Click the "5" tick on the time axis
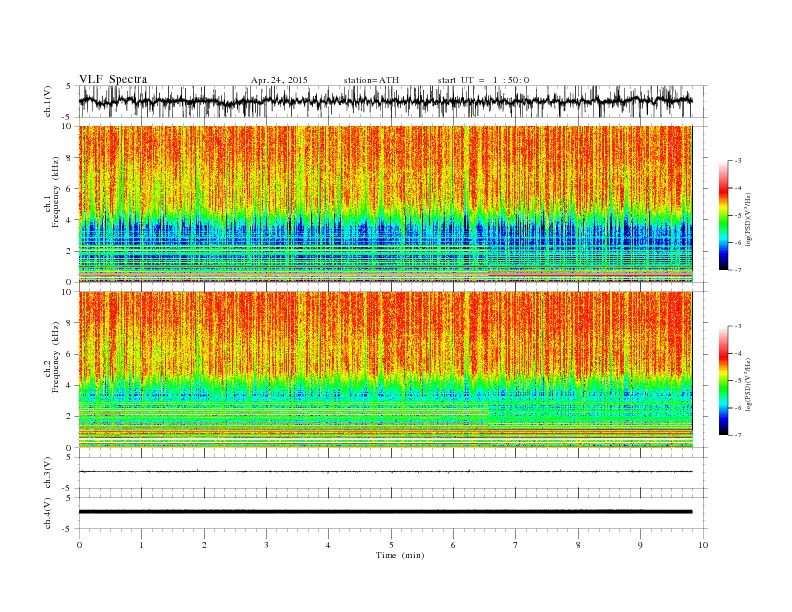This screenshot has width=792, height=612. [x=391, y=545]
